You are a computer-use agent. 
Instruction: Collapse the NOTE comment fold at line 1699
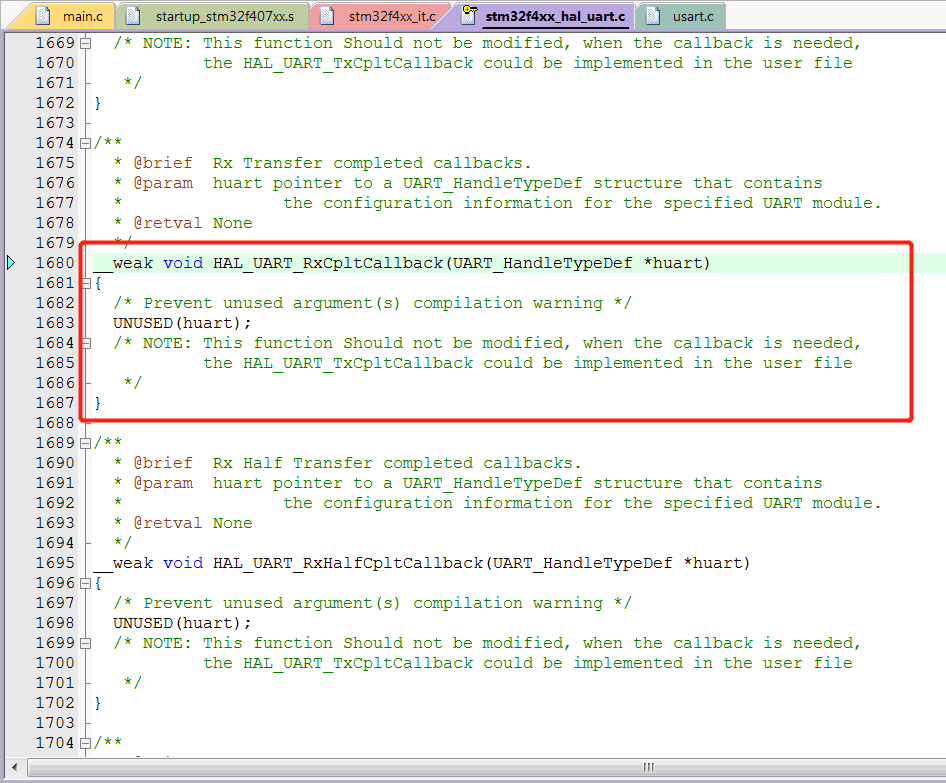(86, 644)
